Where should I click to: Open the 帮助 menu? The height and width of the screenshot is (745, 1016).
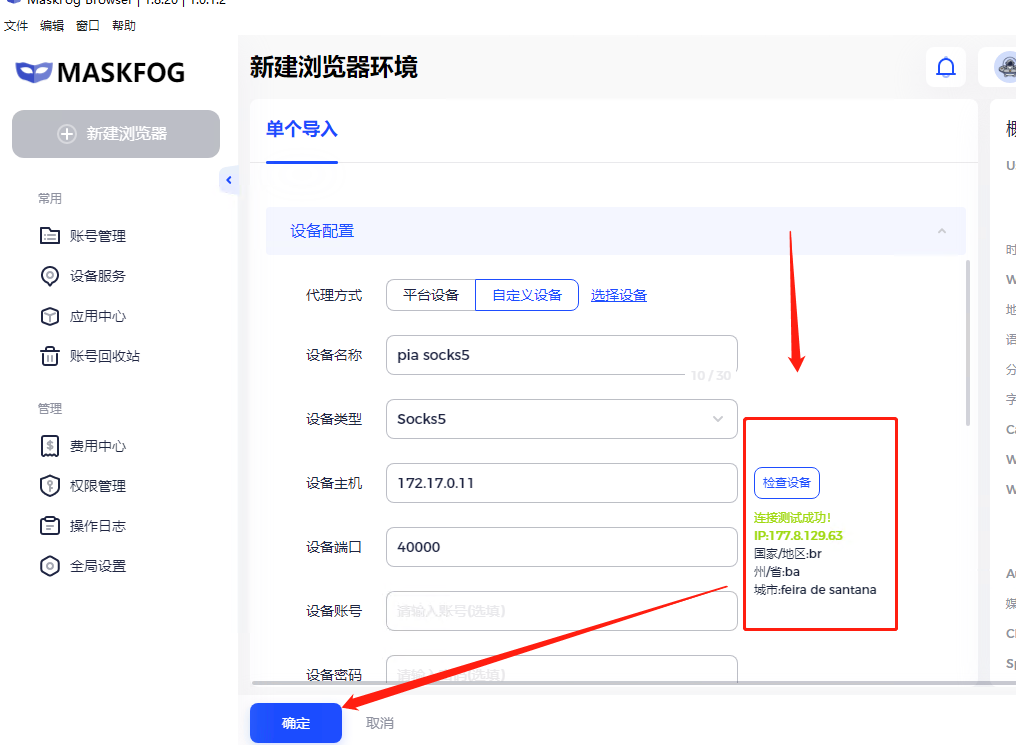(124, 25)
